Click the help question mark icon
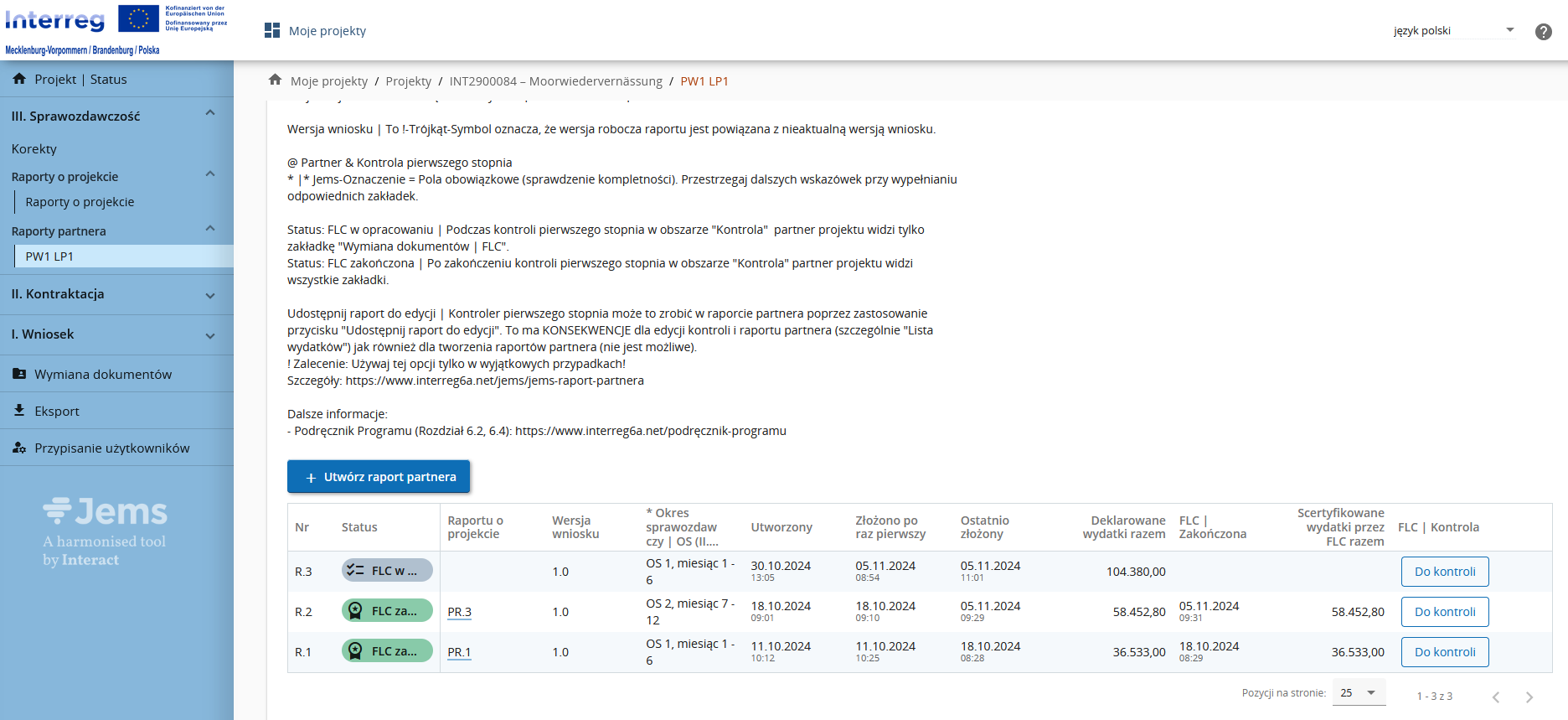Viewport: 1568px width, 720px height. pyautogui.click(x=1543, y=32)
